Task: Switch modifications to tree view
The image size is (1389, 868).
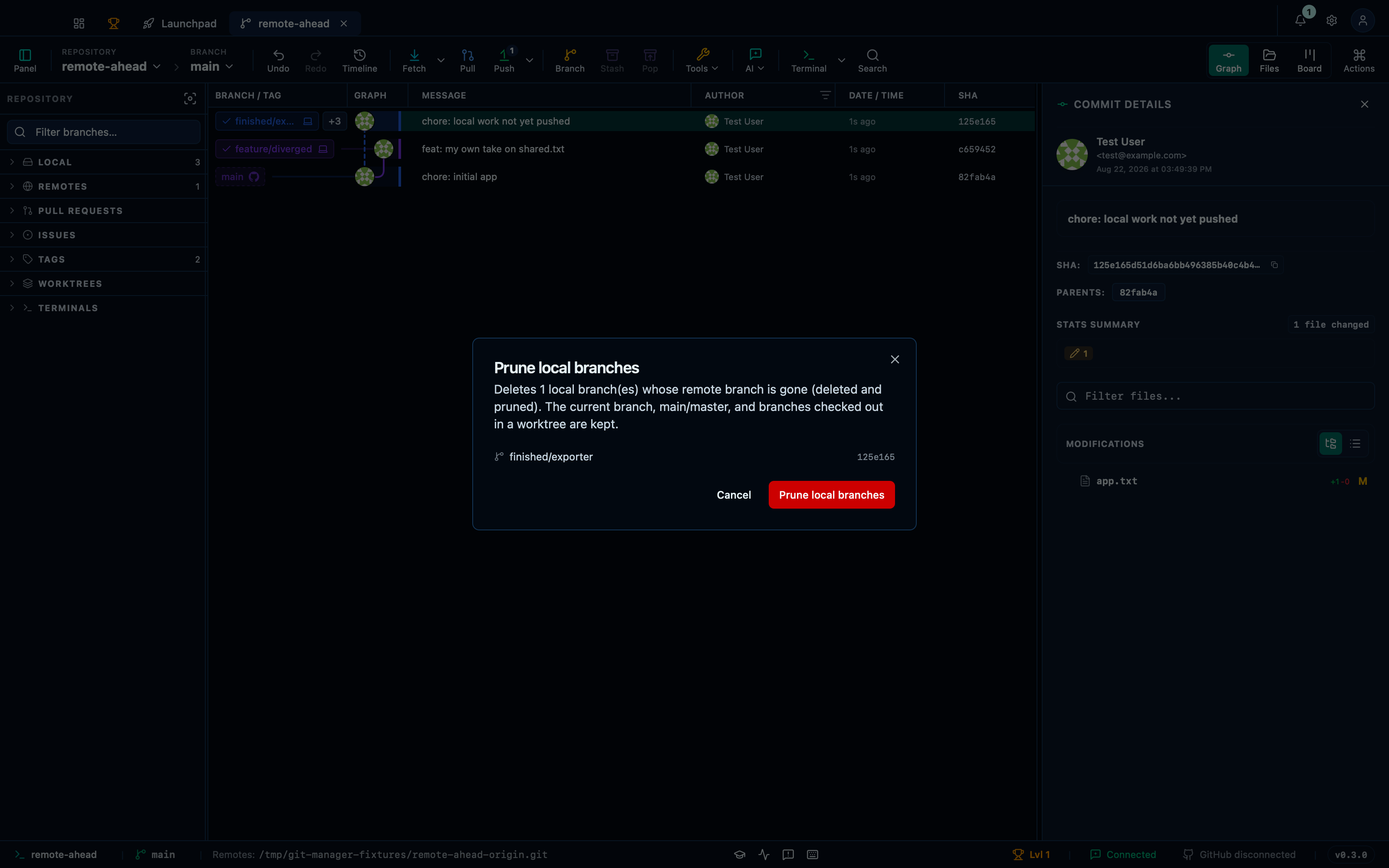Action: point(1330,444)
